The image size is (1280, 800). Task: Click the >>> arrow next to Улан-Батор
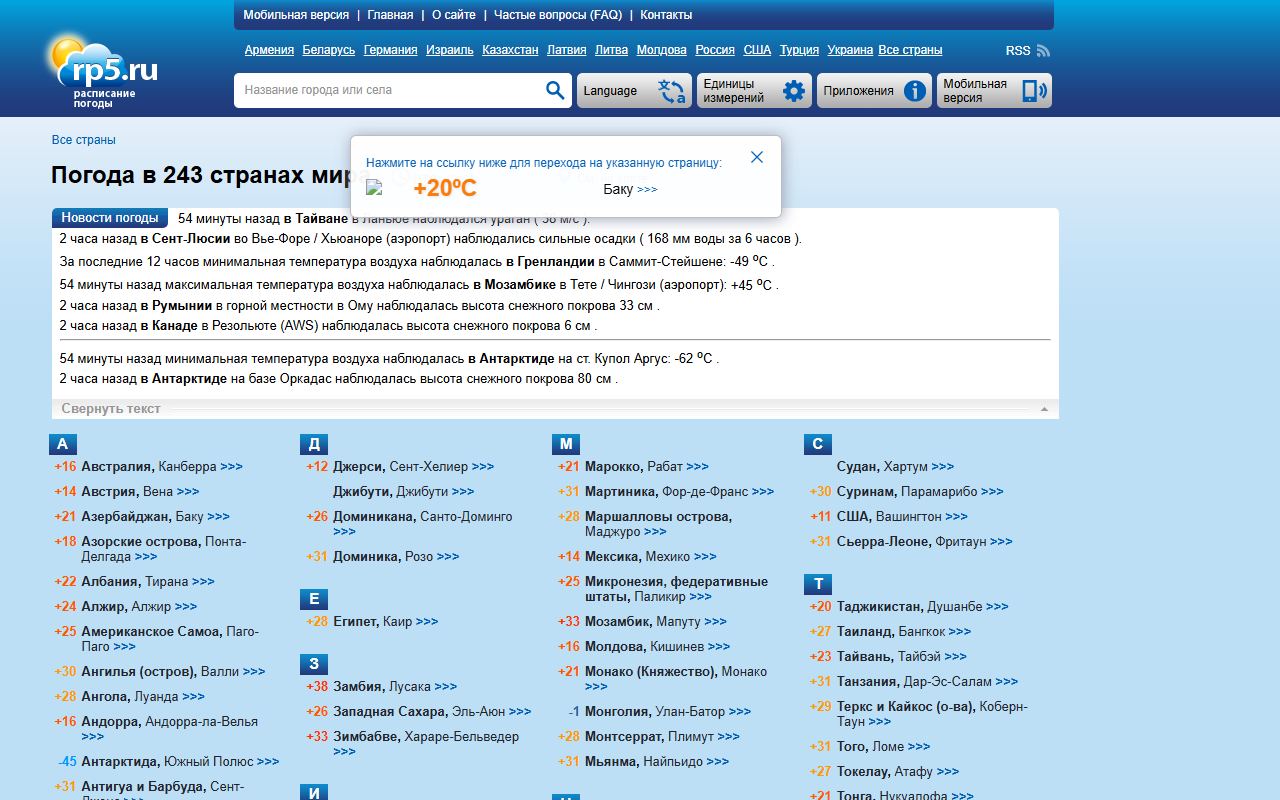tap(740, 712)
